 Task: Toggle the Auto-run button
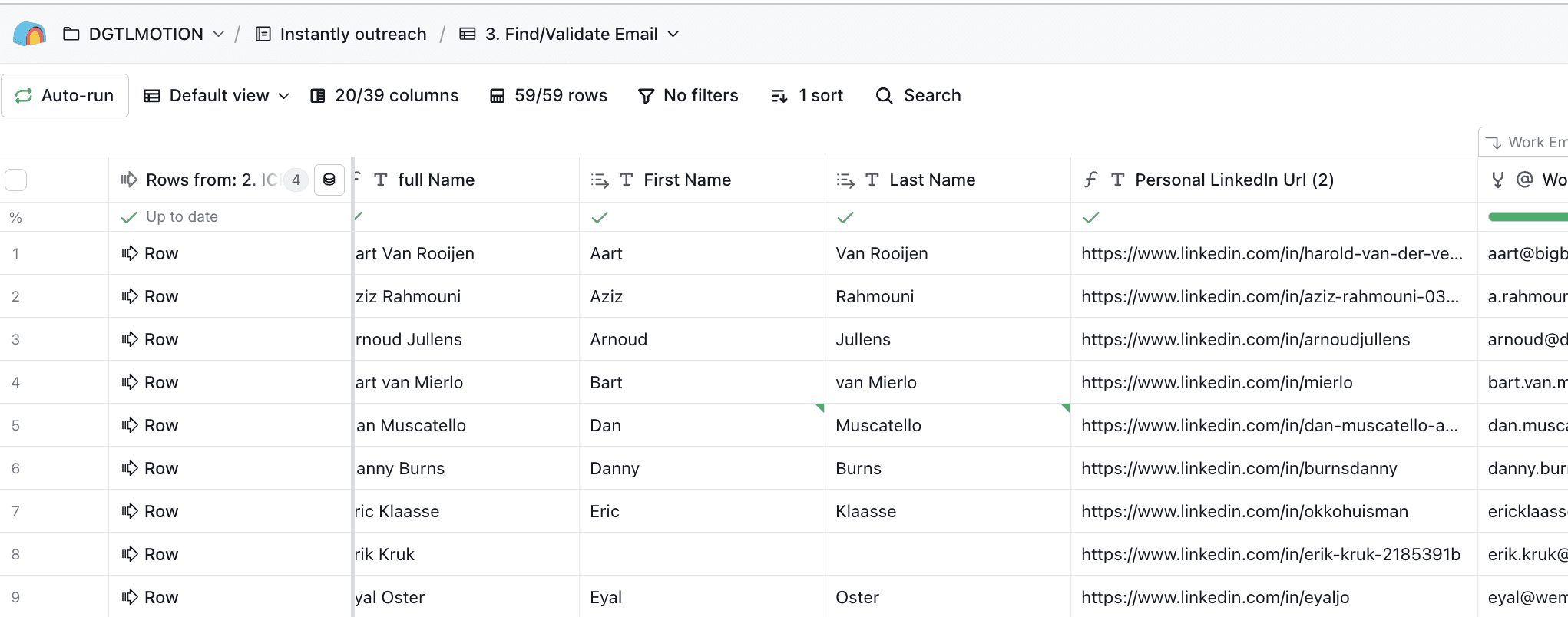click(x=65, y=96)
